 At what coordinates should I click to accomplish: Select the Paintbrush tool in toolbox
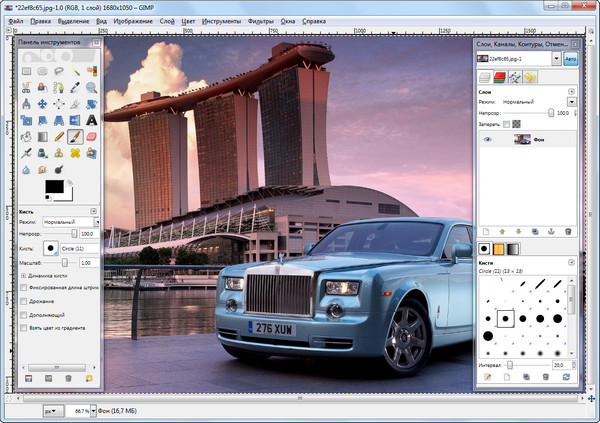(75, 136)
